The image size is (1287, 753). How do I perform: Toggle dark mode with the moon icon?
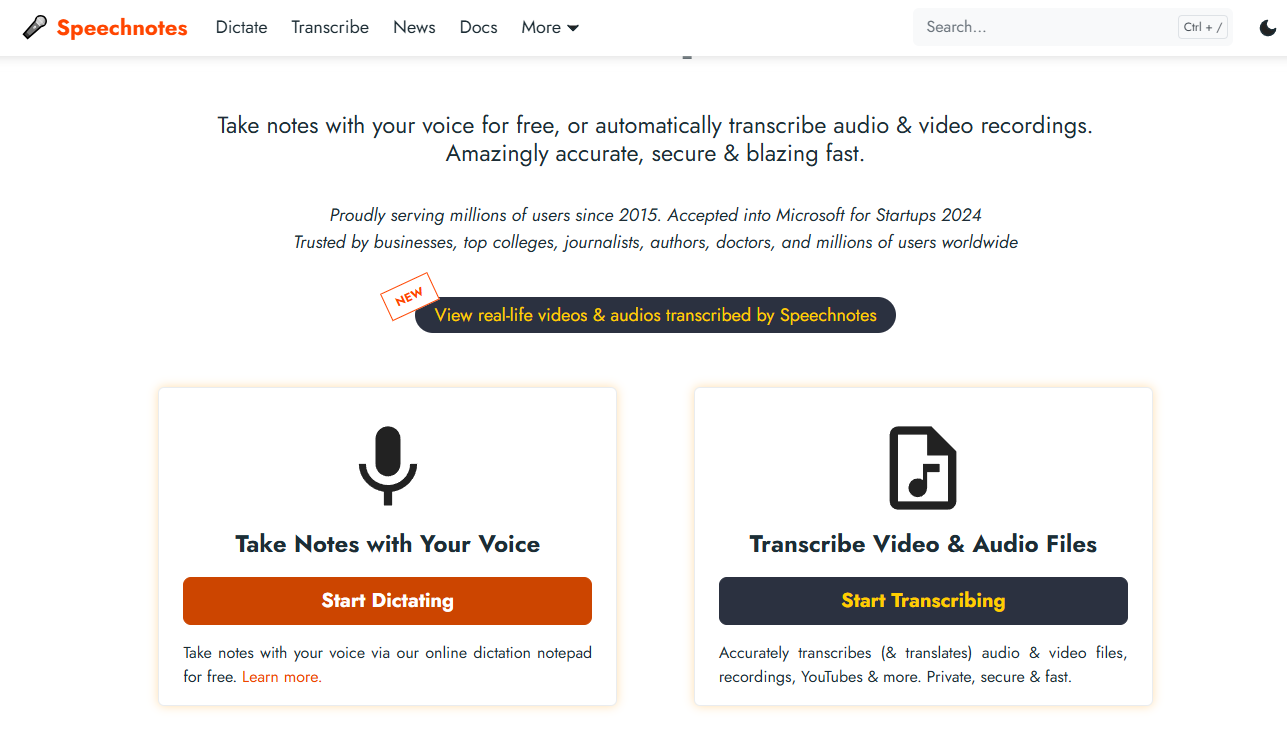pos(1267,28)
